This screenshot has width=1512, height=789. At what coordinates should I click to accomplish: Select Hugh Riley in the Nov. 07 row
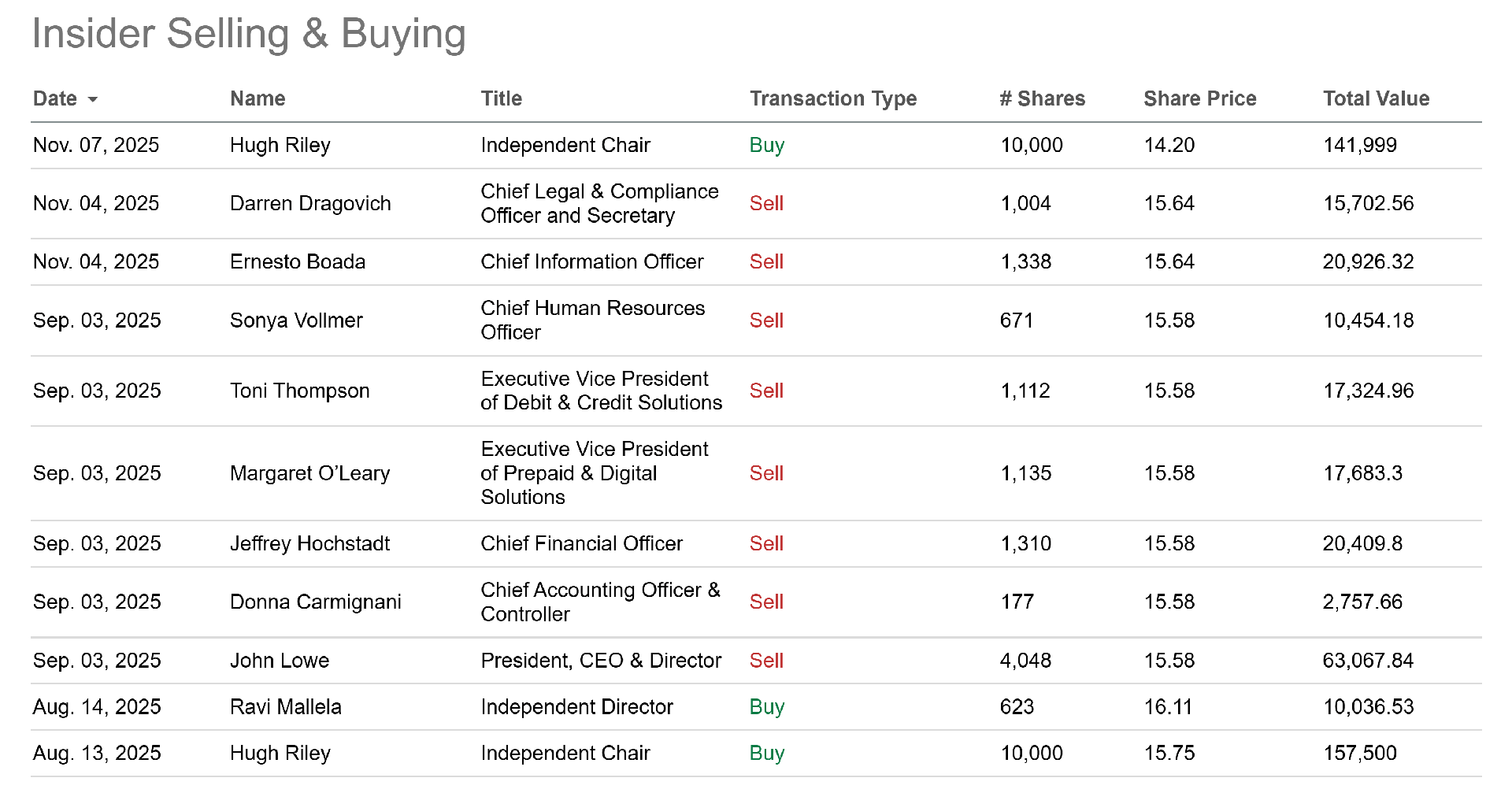click(280, 145)
